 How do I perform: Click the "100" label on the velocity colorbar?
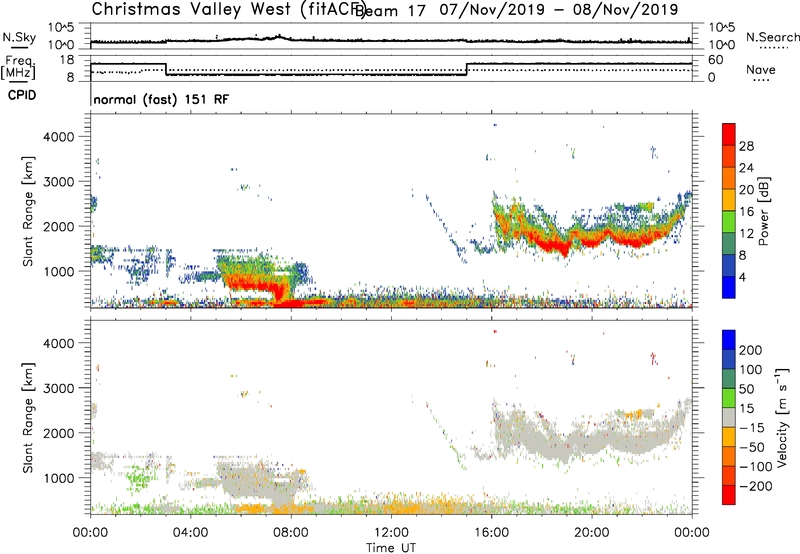coord(751,370)
